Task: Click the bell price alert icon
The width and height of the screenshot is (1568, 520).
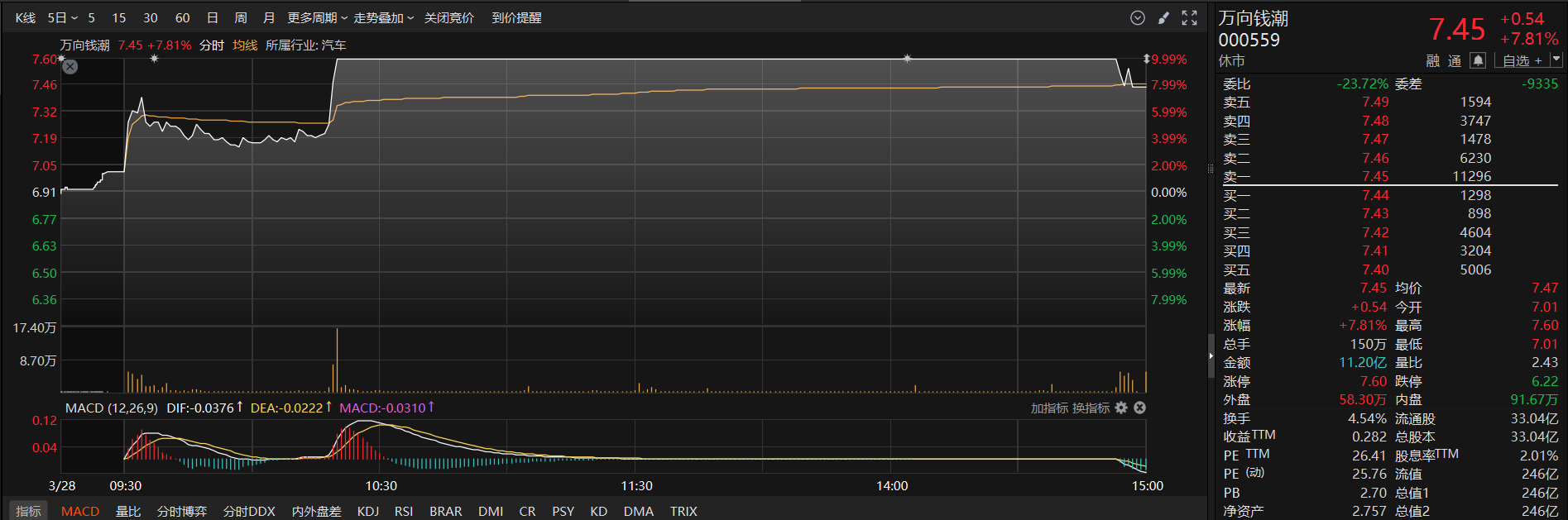Action: [x=1478, y=60]
